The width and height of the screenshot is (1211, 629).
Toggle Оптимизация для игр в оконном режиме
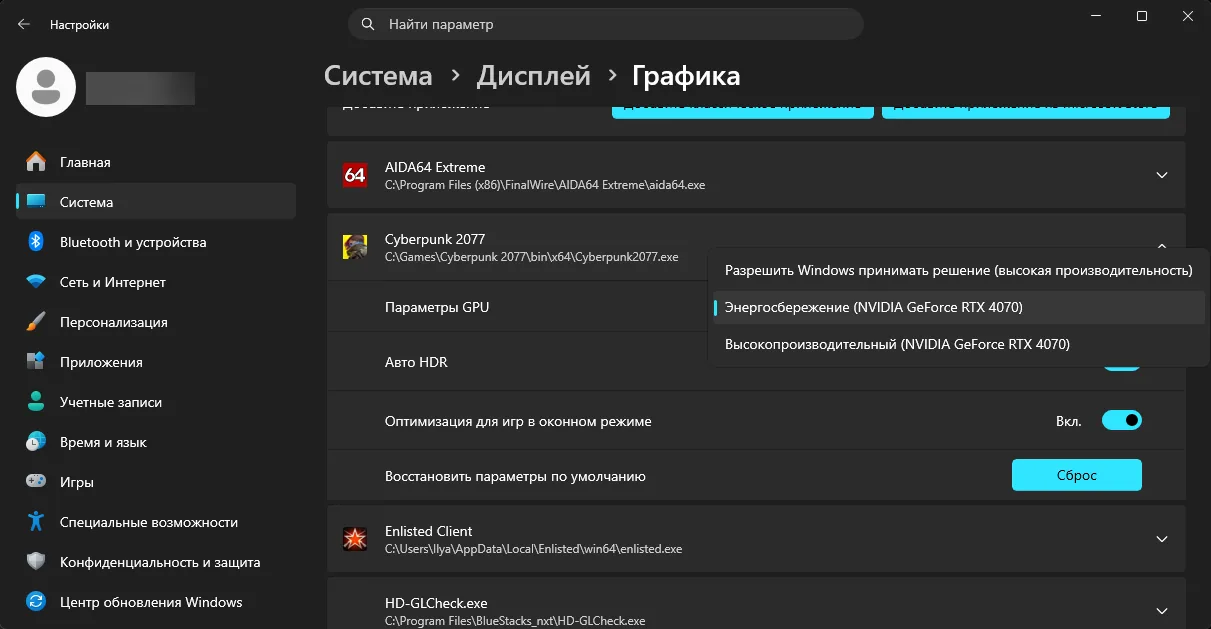1122,421
